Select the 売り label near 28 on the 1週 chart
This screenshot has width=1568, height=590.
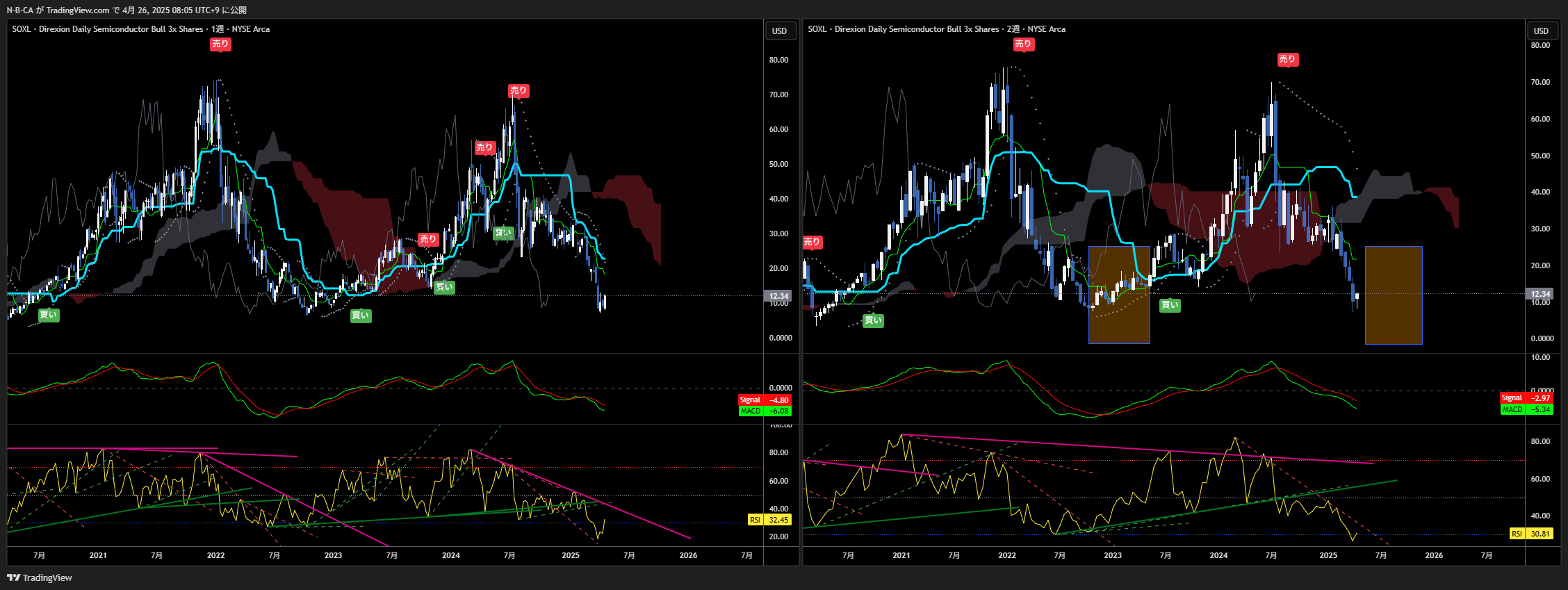428,239
